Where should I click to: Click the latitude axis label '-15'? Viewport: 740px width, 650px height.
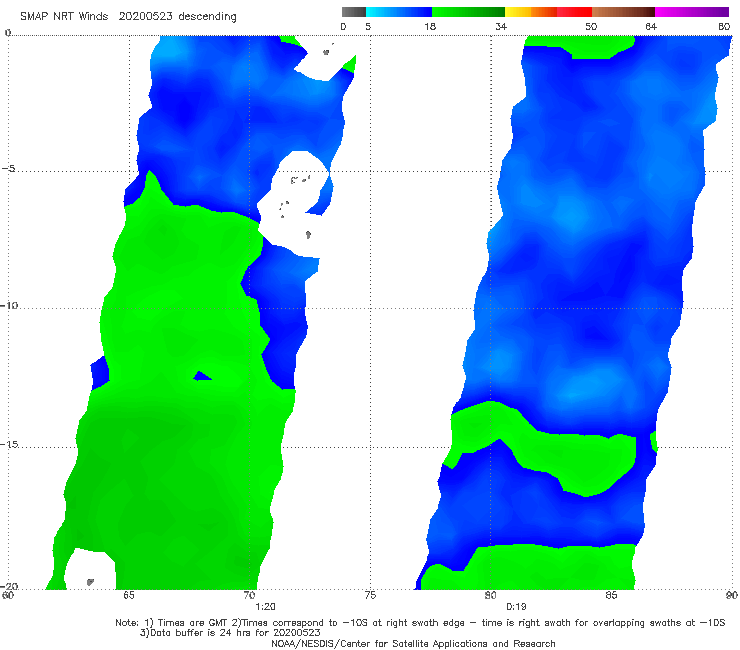9,444
